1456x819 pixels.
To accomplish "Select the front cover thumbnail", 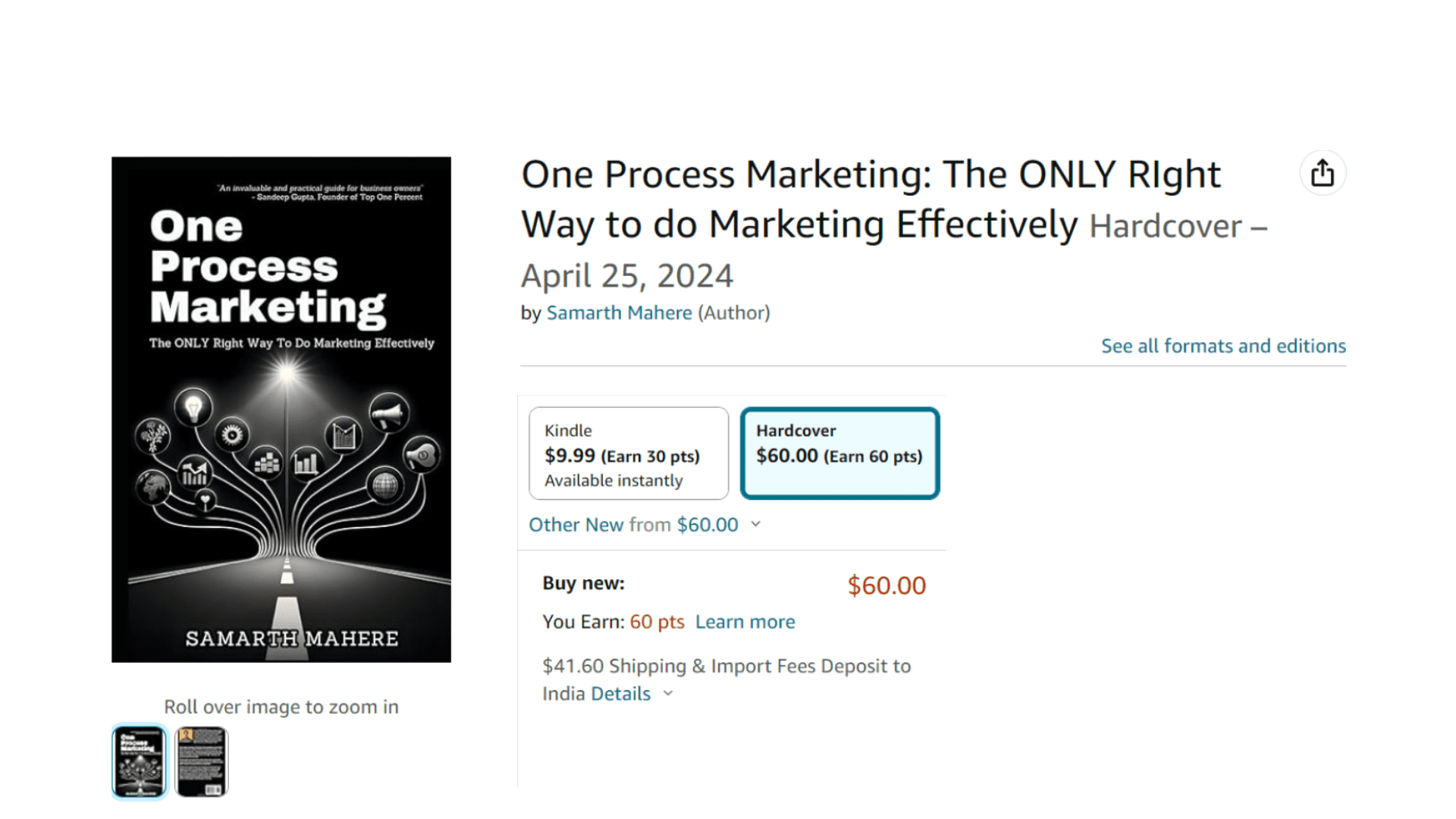I will click(x=139, y=761).
